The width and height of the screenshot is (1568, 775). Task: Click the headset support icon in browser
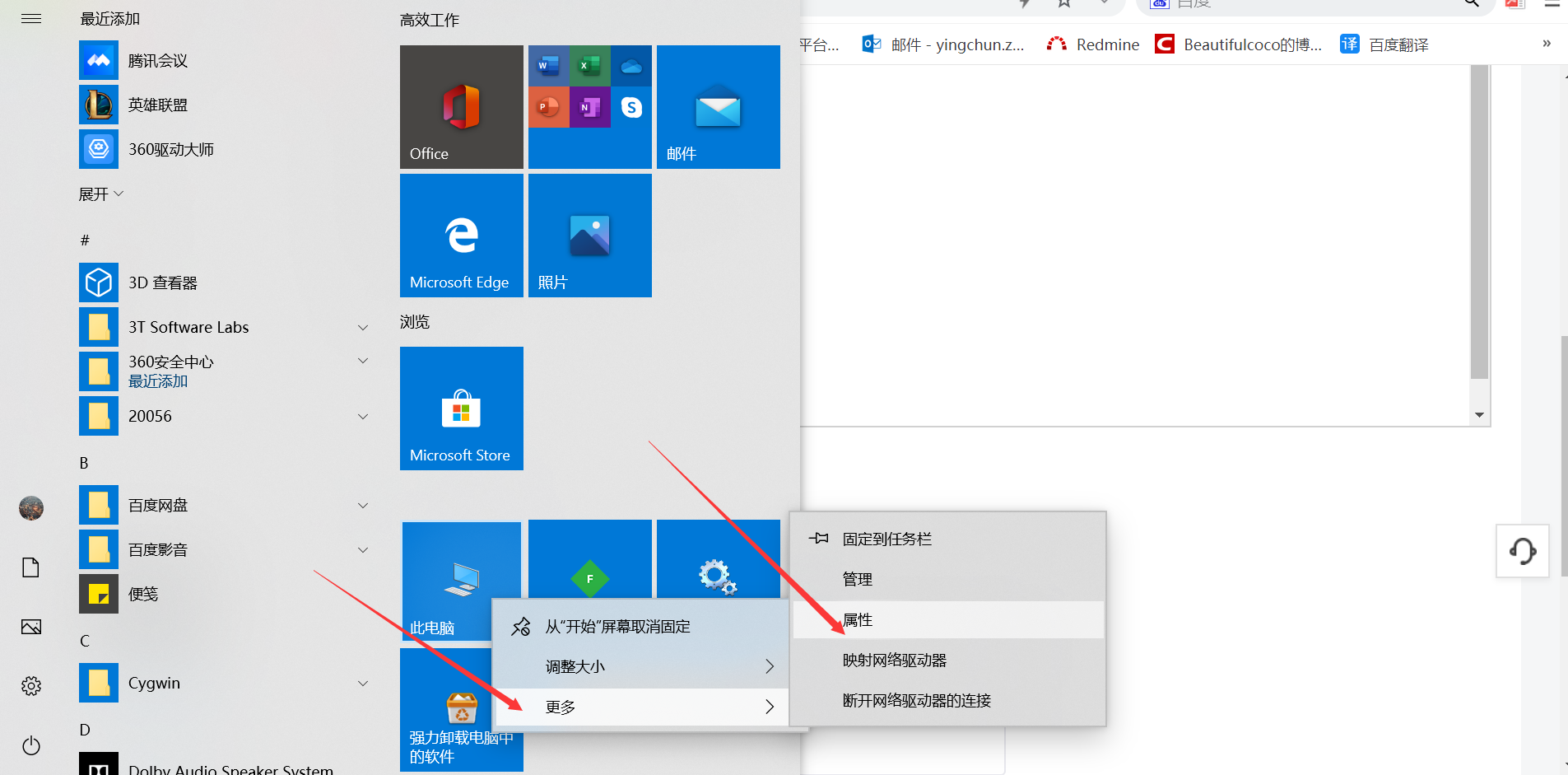pyautogui.click(x=1523, y=551)
